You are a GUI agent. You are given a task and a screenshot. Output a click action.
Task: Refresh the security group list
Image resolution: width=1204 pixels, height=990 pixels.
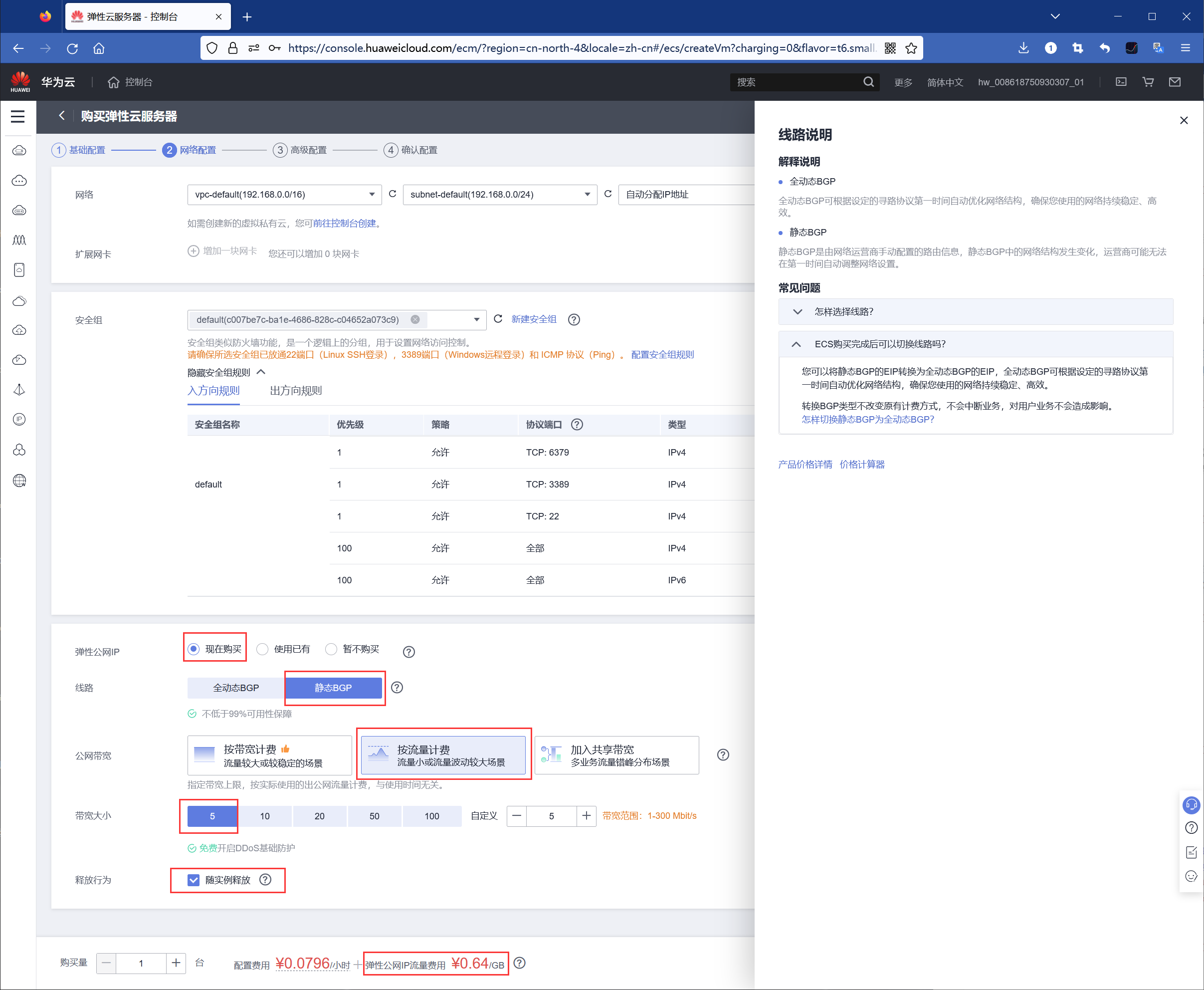coord(498,319)
